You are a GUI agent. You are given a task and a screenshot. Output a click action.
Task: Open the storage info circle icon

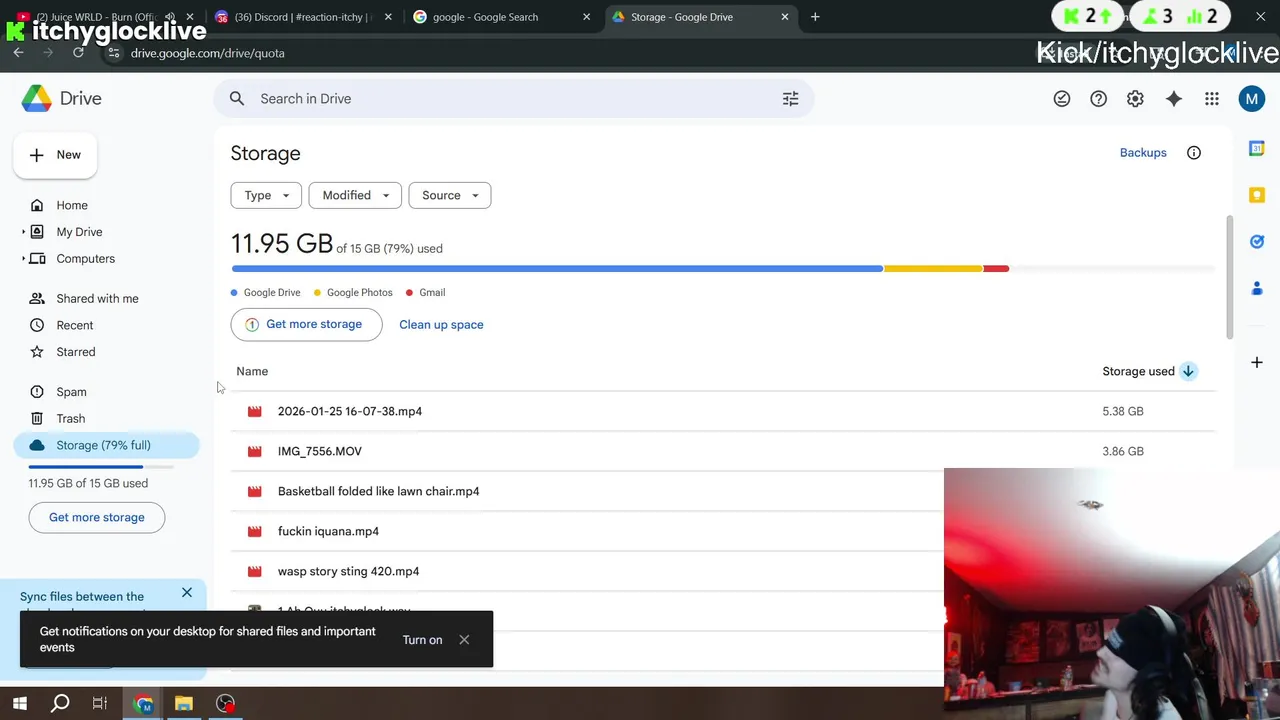tap(1194, 153)
